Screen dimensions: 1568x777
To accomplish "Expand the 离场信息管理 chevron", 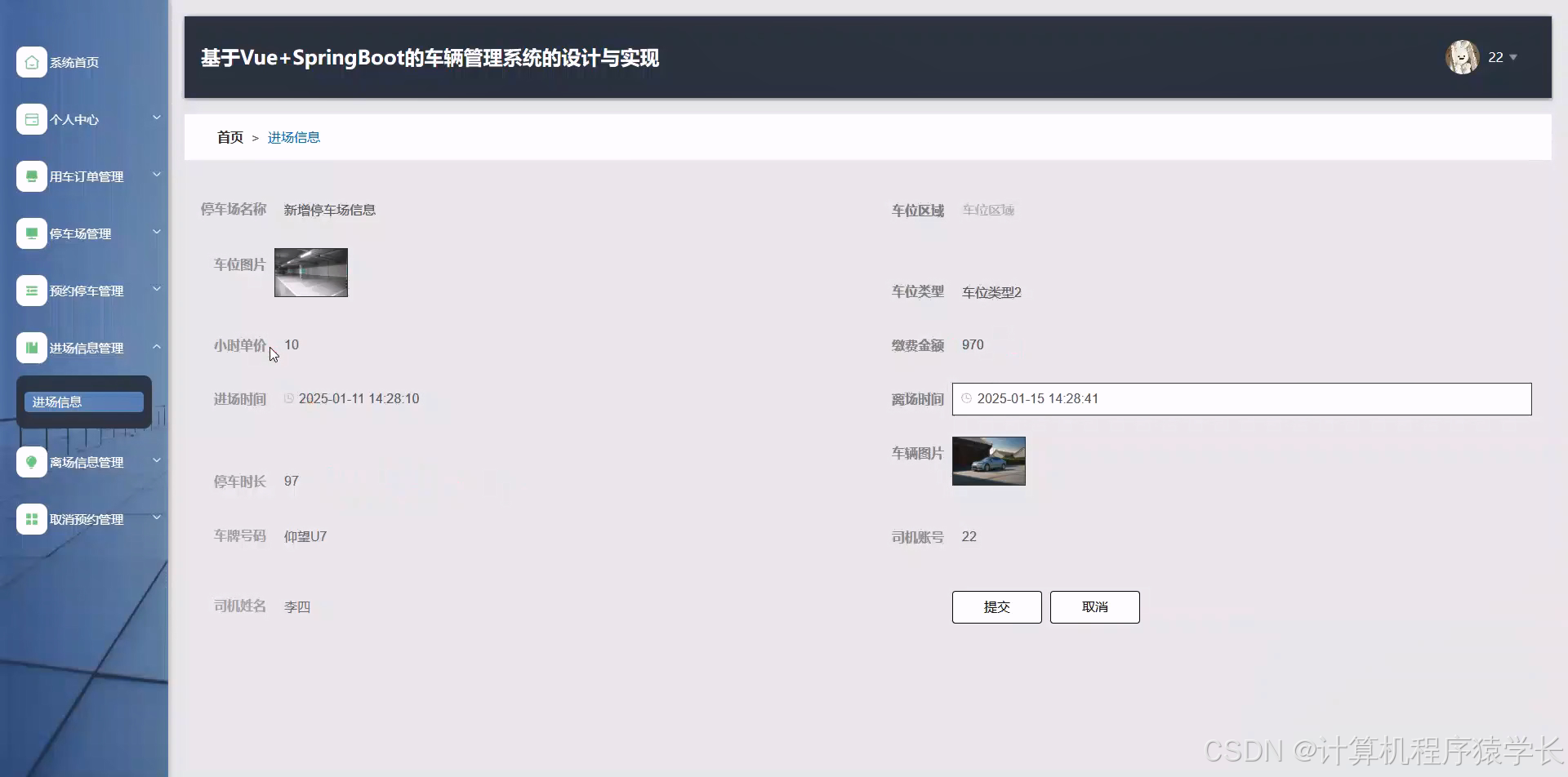I will (156, 460).
